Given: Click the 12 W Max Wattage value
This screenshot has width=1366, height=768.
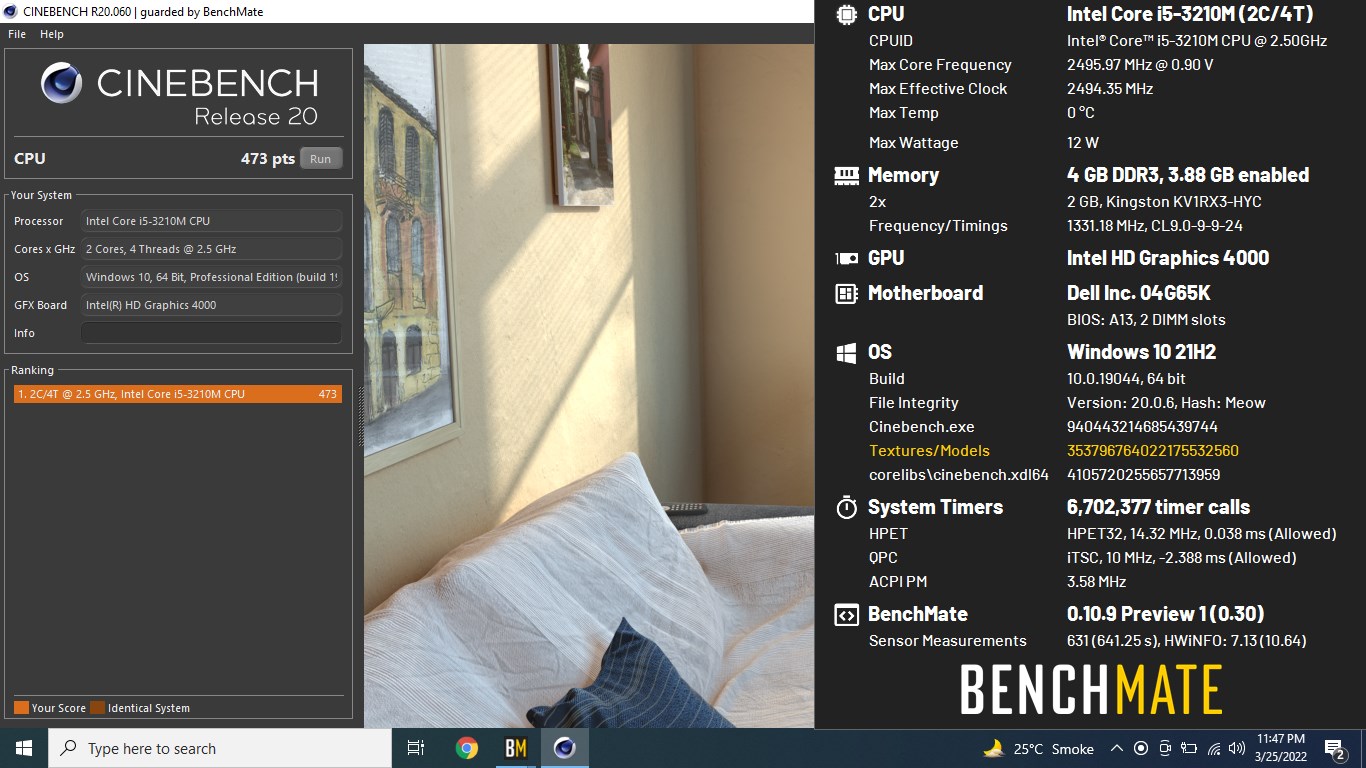Looking at the screenshot, I should (1083, 143).
